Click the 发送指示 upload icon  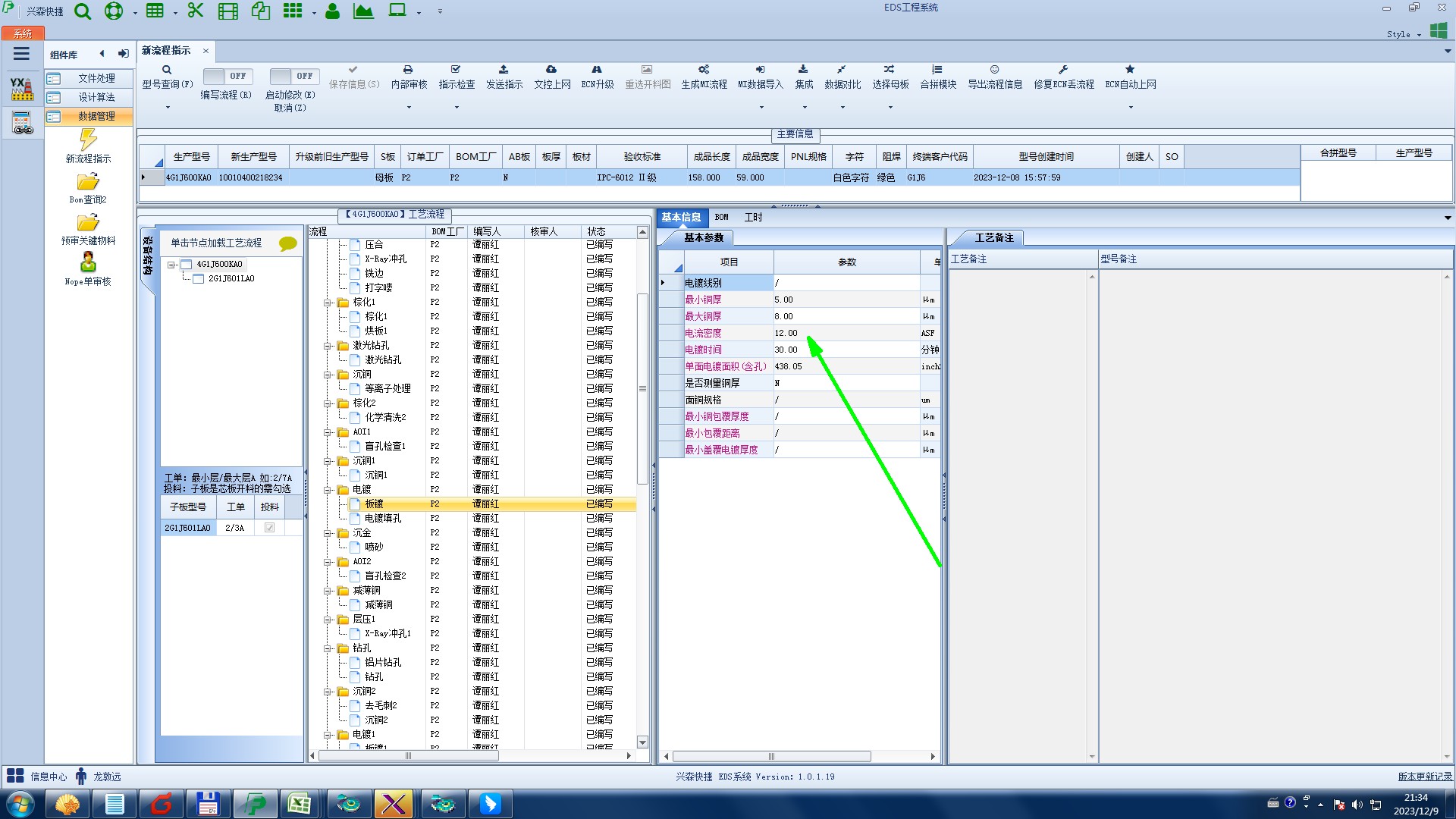point(504,70)
